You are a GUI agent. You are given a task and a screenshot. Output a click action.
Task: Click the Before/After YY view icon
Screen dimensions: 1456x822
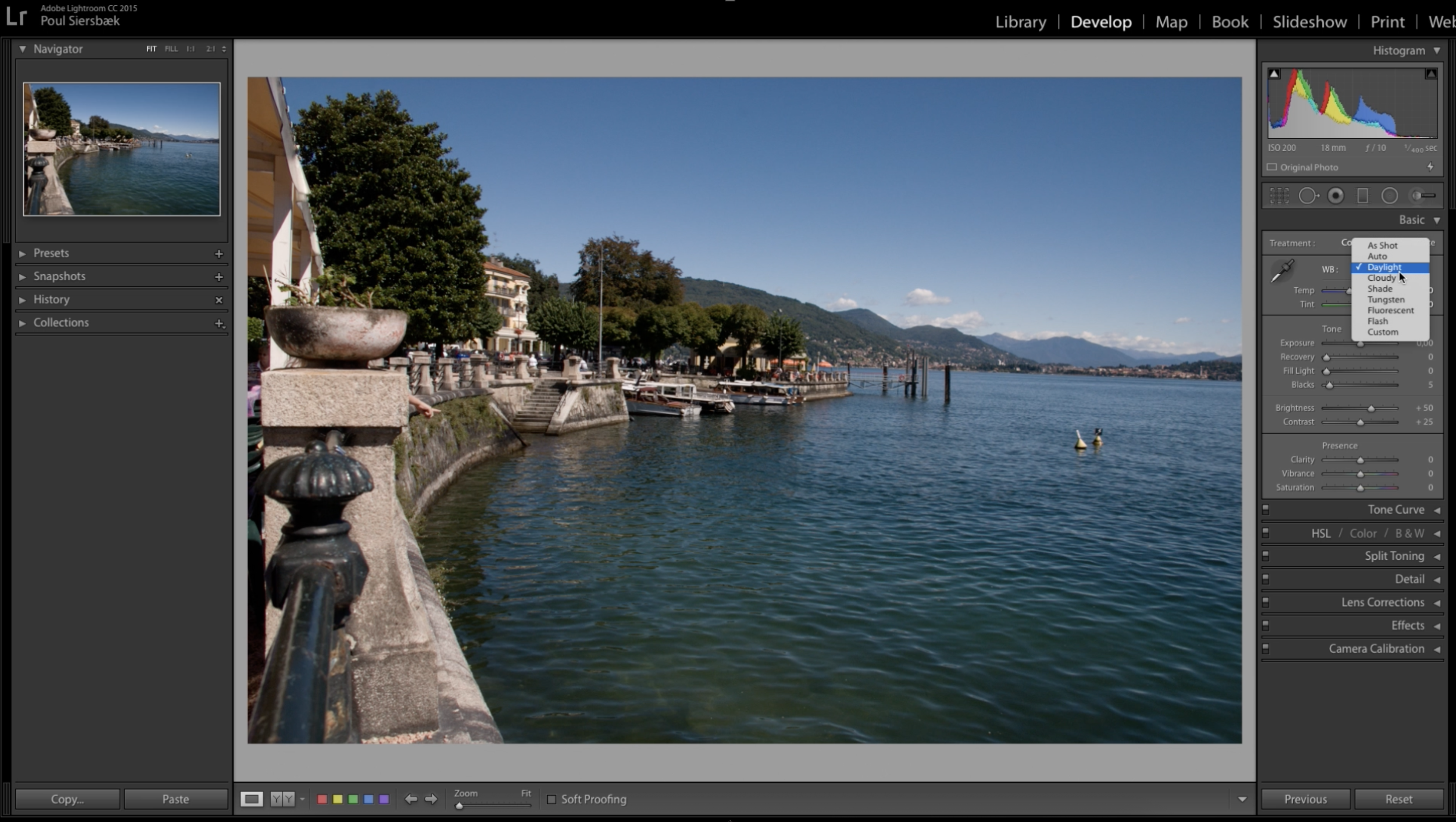282,799
